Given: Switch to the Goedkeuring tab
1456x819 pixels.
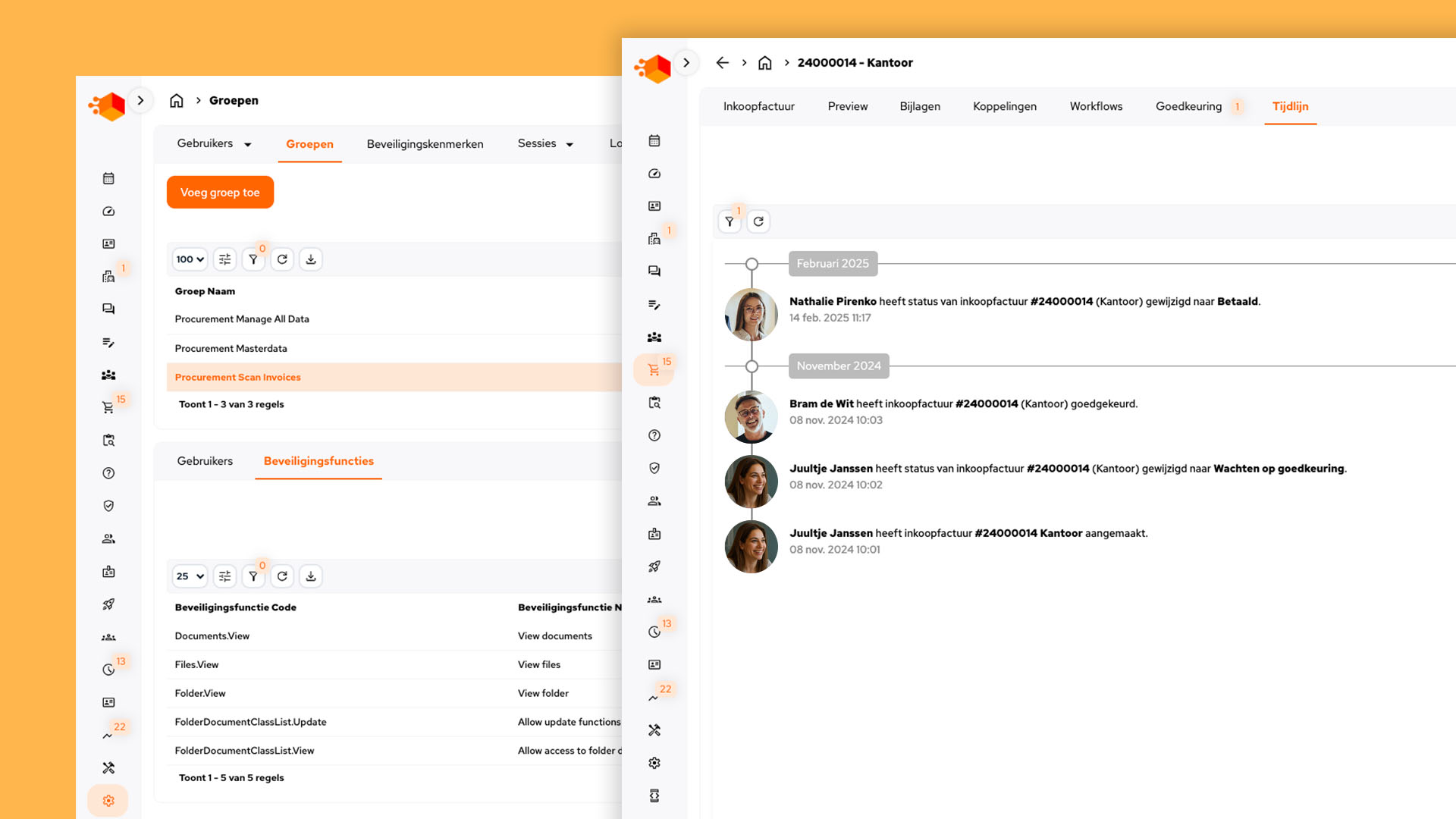Looking at the screenshot, I should pos(1188,107).
